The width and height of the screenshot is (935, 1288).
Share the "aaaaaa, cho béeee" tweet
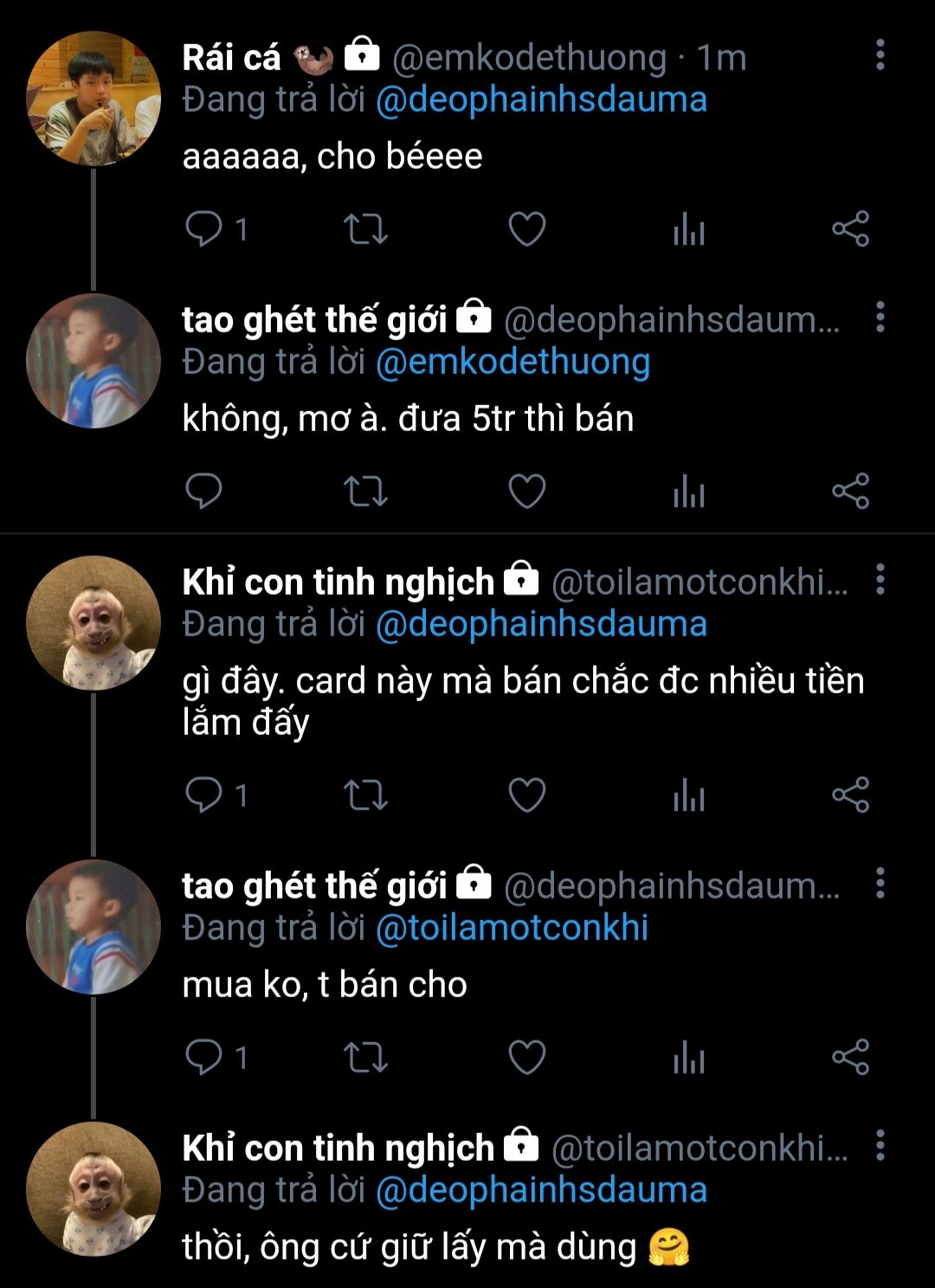850,229
